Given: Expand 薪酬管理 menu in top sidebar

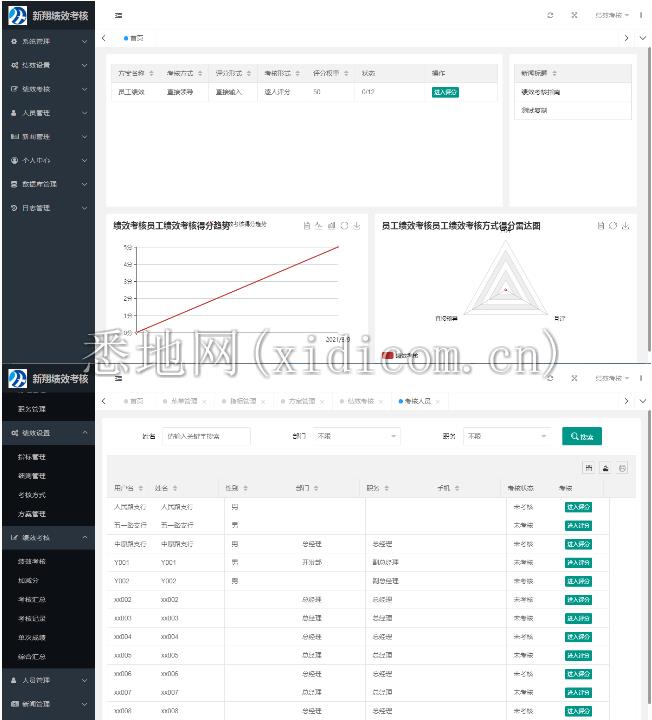Looking at the screenshot, I should pyautogui.click(x=48, y=137).
